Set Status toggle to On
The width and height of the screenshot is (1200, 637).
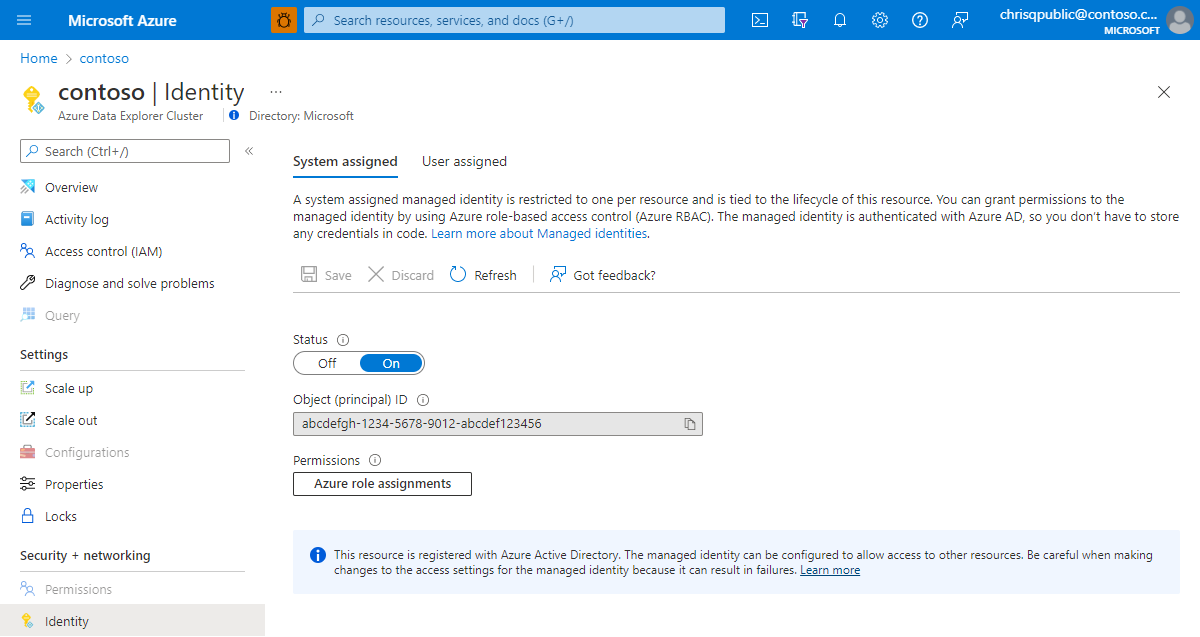(391, 363)
